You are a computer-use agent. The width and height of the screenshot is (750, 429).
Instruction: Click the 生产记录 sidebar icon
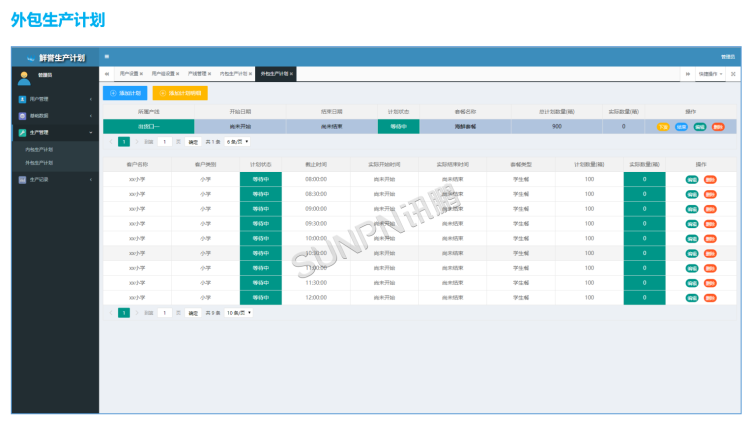(x=22, y=179)
